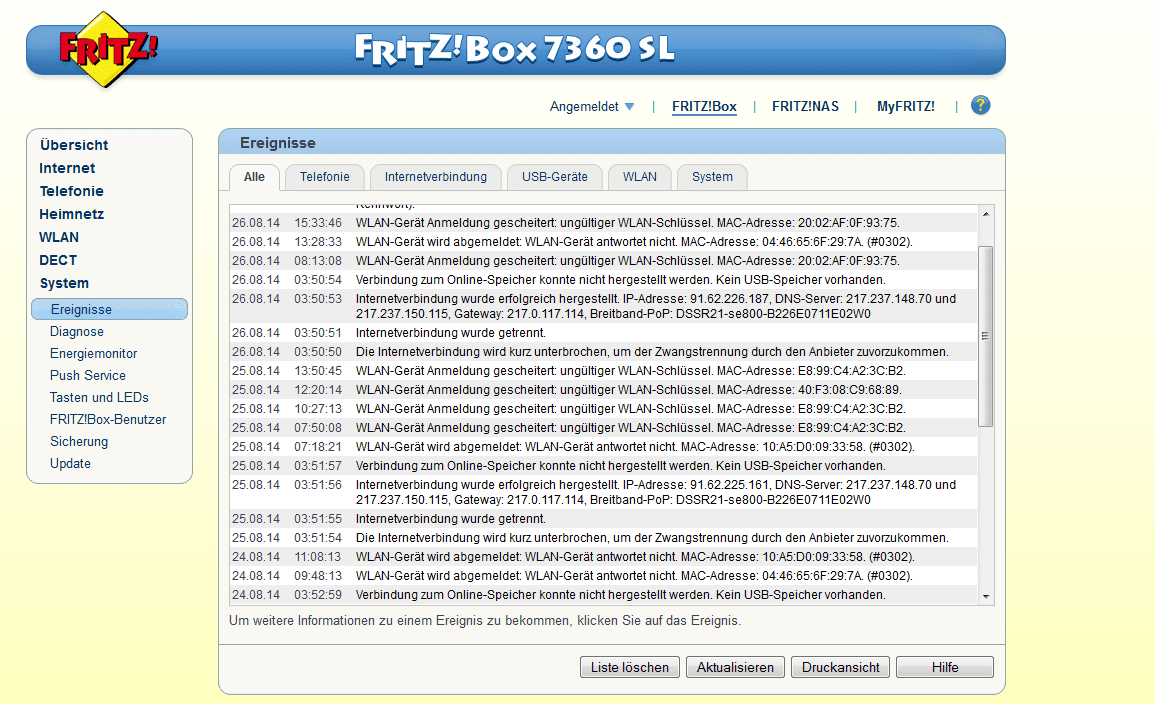The image size is (1155, 726).
Task: Open the 26.08.14 03:50:50 Zwangstrennung event
Action: click(x=603, y=352)
